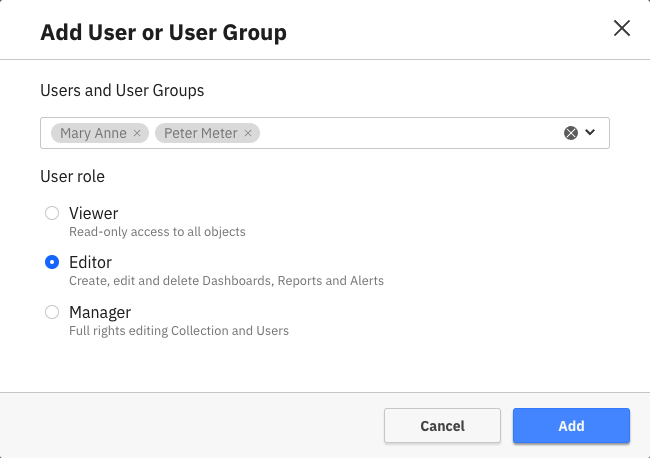Click 'Create, edit and delete Dashboards' description
This screenshot has height=458, width=650.
coord(226,281)
